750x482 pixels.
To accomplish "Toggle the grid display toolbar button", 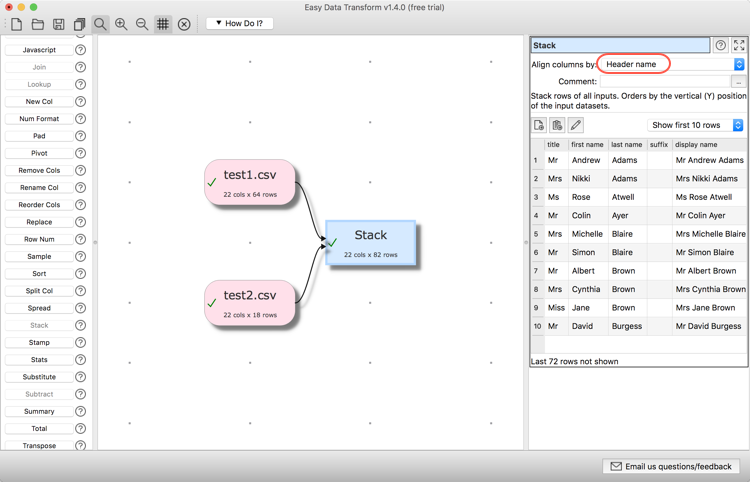I will pos(163,24).
